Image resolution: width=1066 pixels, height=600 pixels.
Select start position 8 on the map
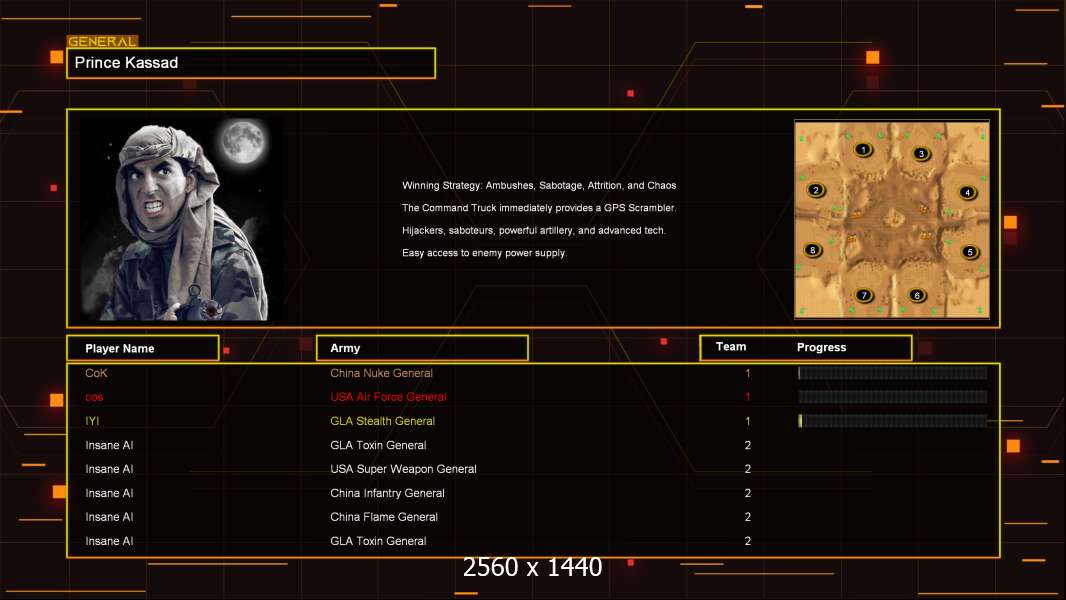(812, 250)
